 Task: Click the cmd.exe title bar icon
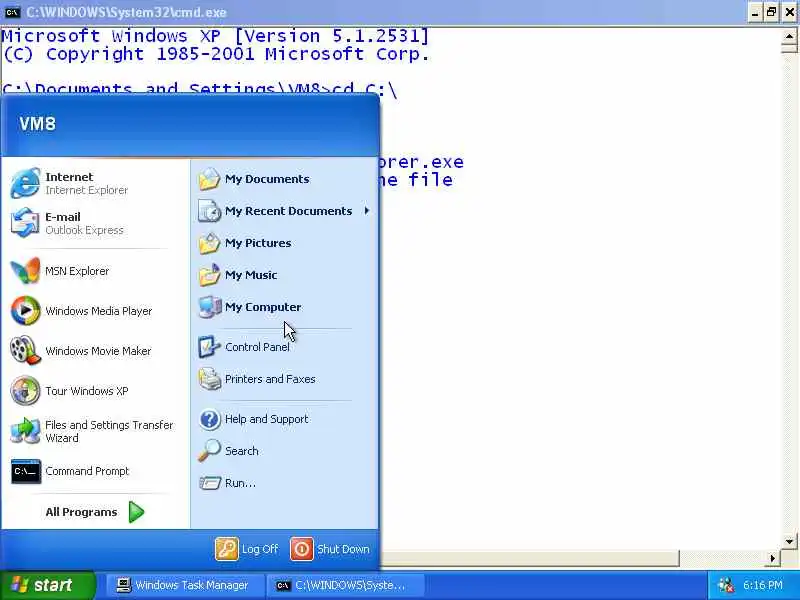point(12,12)
